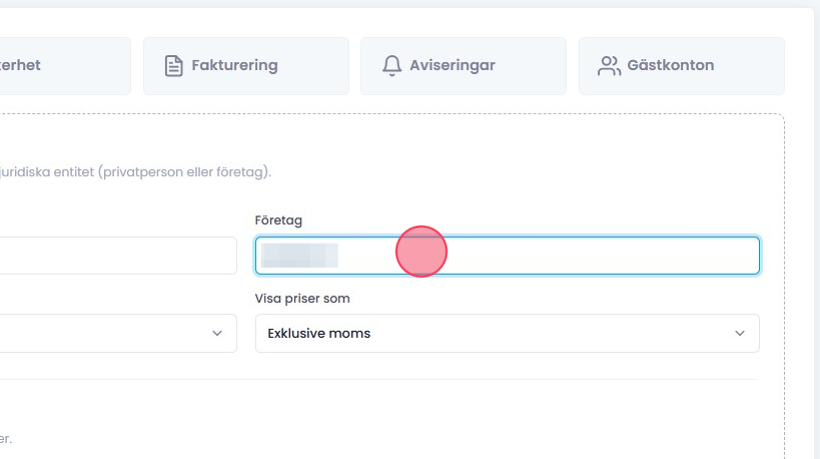Open the Visa priser som dropdown
820x459 pixels.
pos(507,333)
